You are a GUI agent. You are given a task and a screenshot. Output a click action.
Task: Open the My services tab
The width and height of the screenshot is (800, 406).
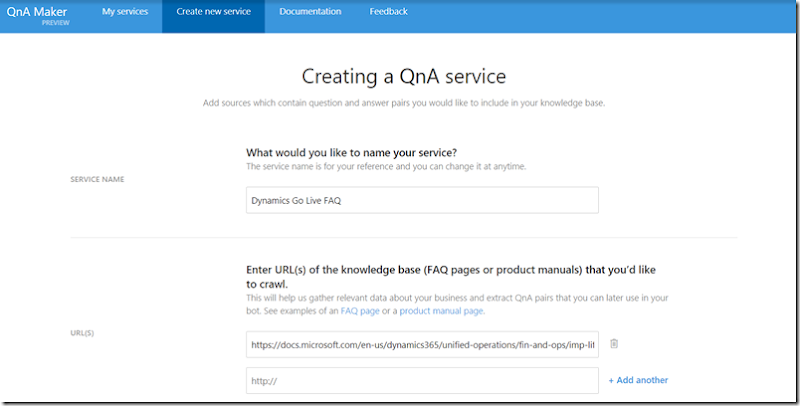[x=125, y=11]
